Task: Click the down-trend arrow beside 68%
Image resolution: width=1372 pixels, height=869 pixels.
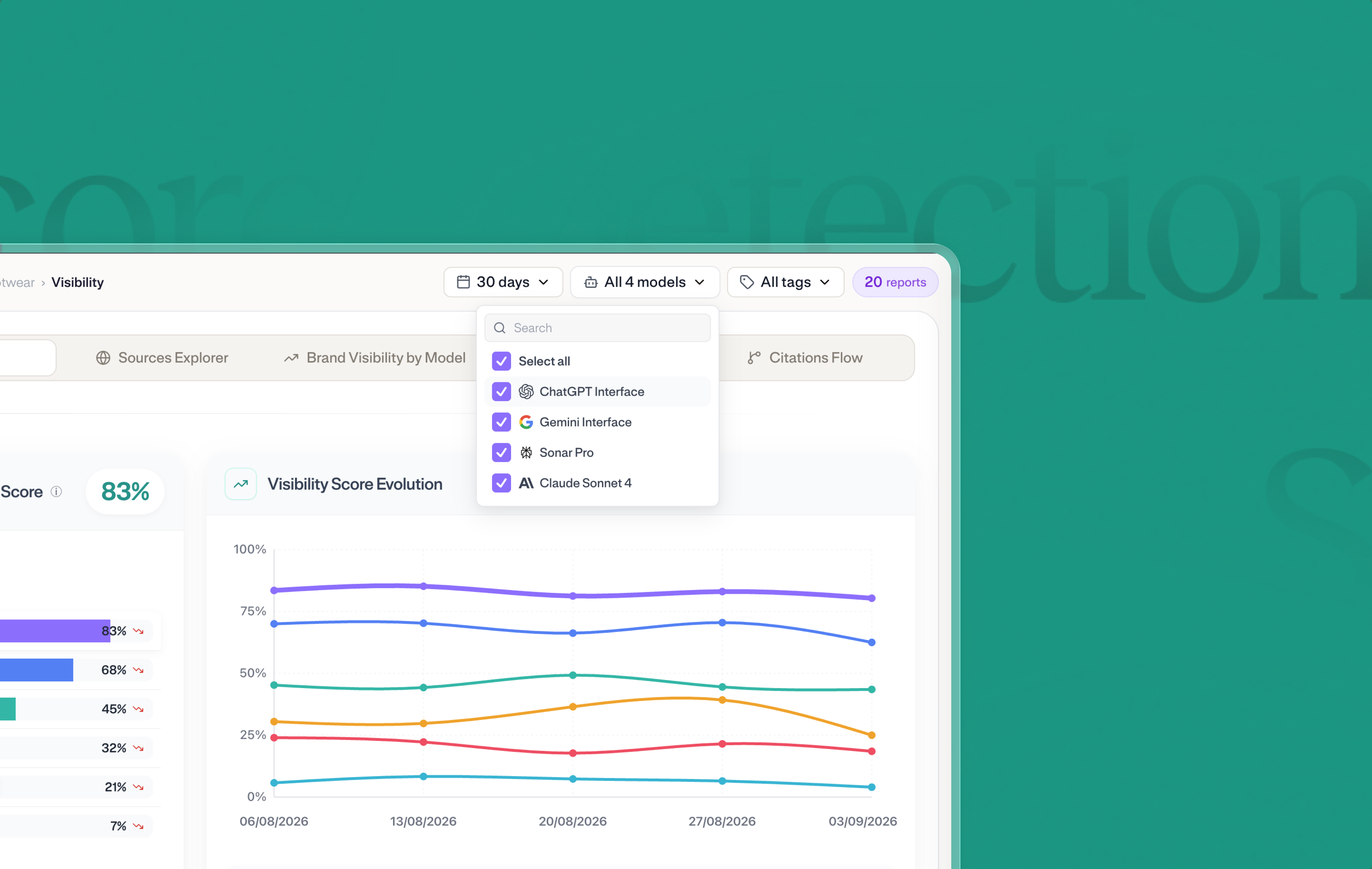Action: click(x=138, y=670)
